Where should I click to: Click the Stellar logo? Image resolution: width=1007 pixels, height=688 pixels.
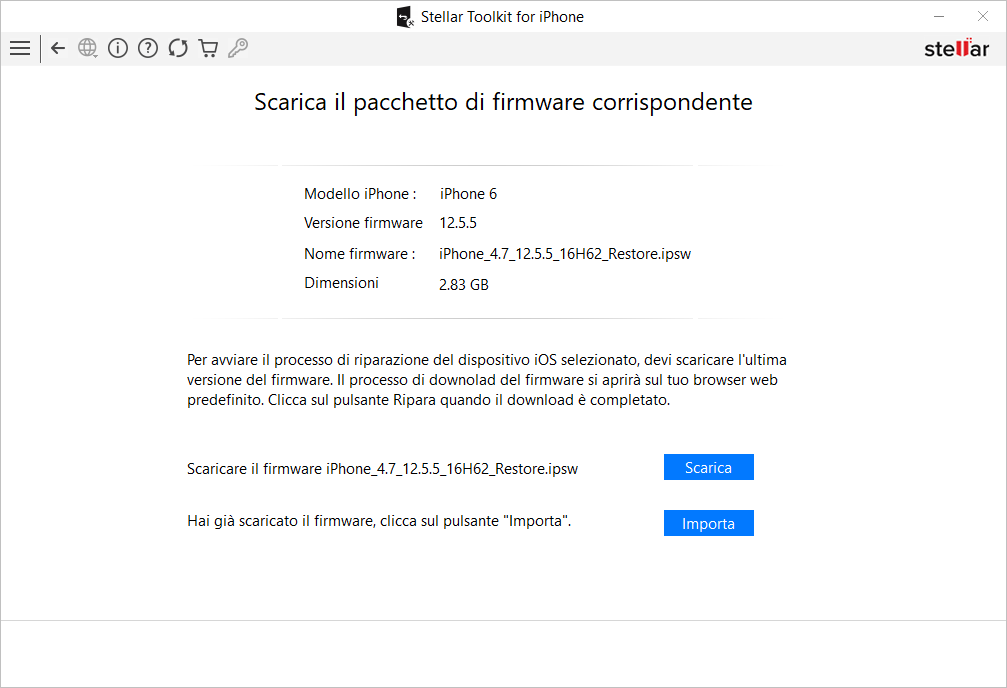point(956,48)
